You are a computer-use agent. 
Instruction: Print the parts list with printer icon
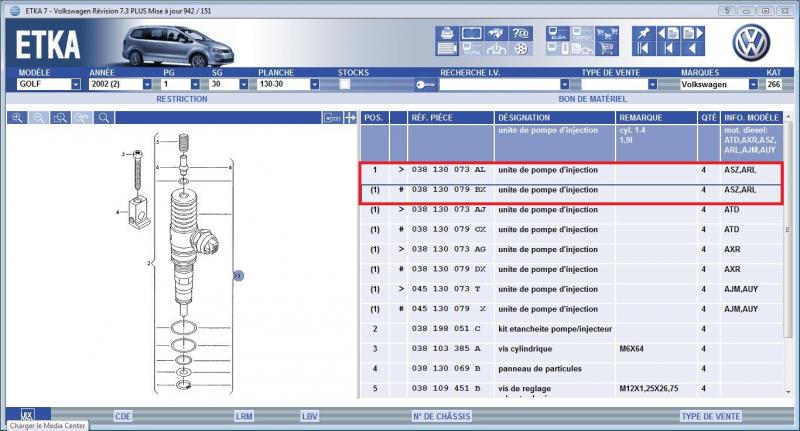pyautogui.click(x=447, y=34)
